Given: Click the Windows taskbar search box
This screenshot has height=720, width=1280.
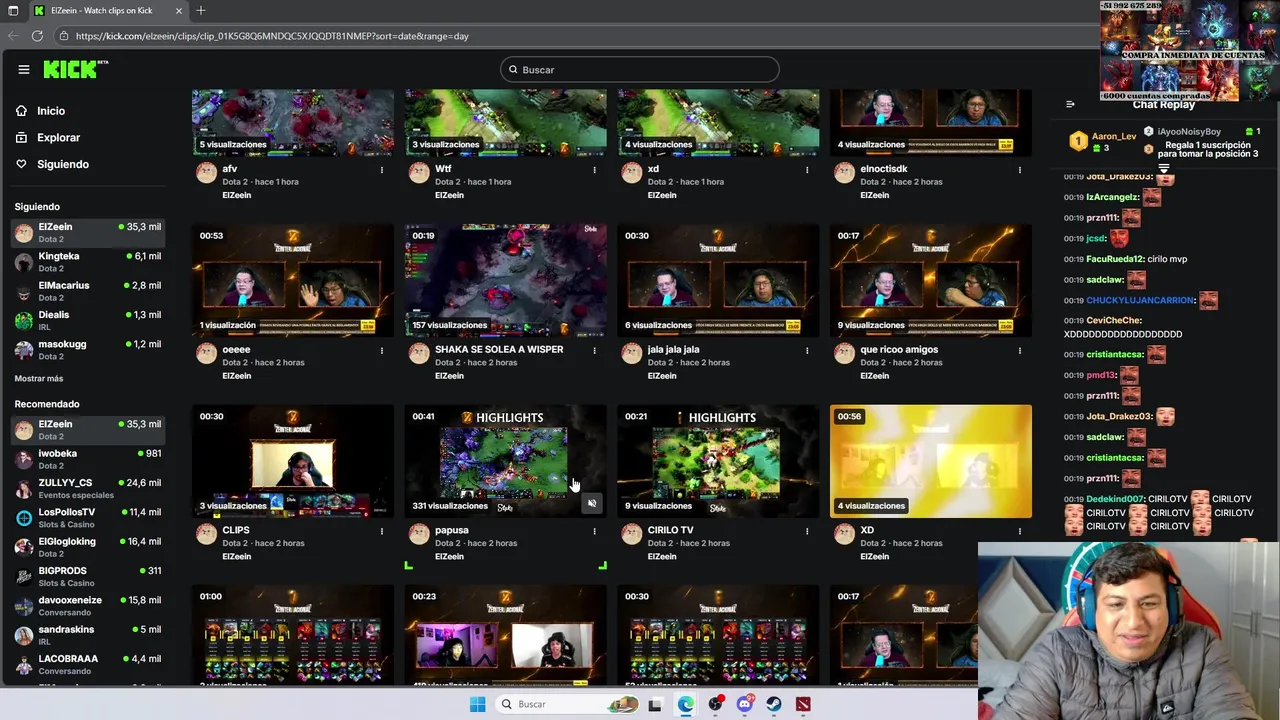Looking at the screenshot, I should (568, 704).
